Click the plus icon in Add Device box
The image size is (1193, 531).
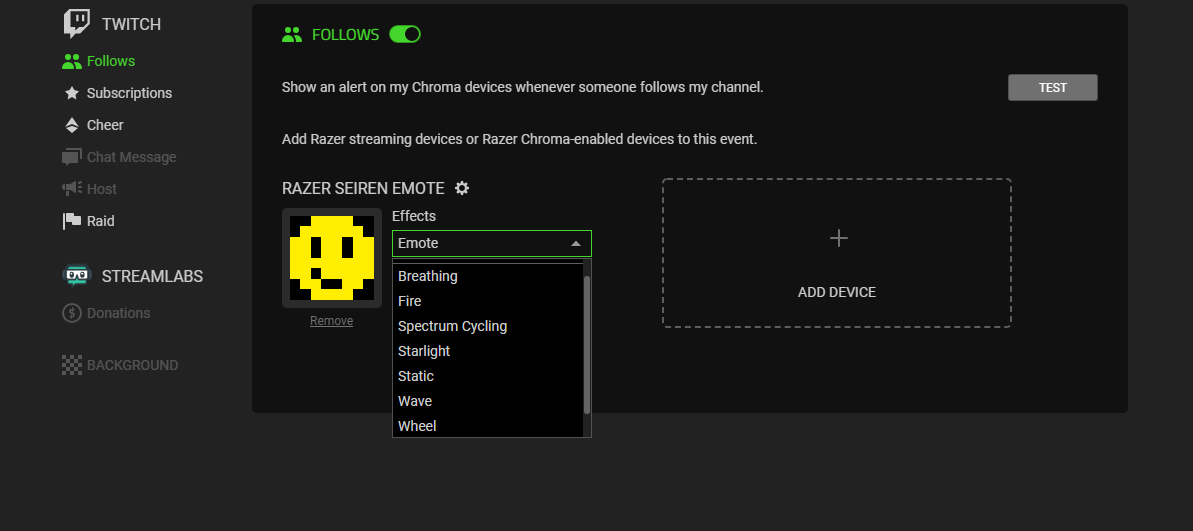point(838,238)
